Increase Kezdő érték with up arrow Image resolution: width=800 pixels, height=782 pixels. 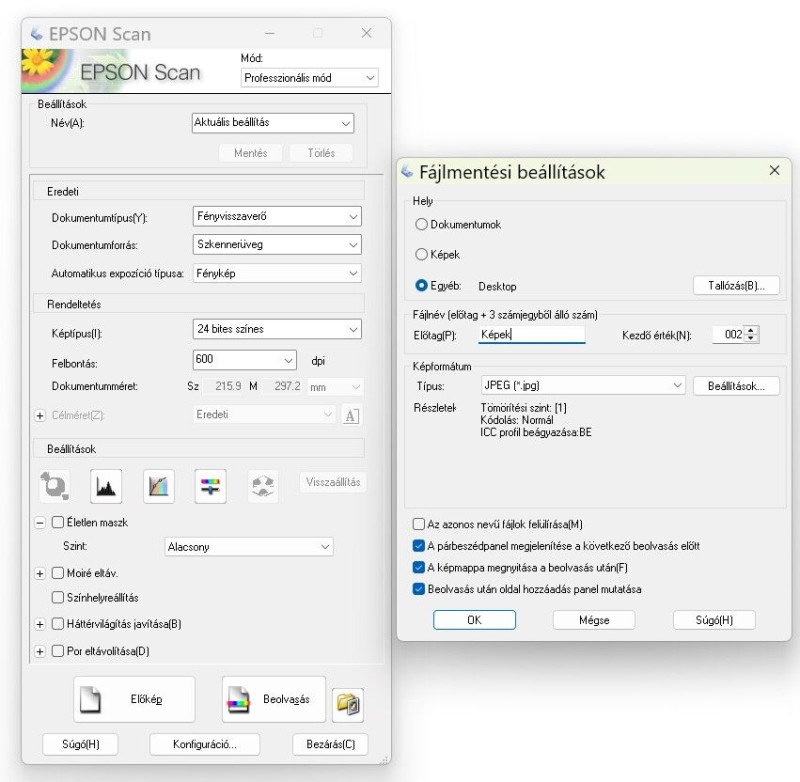coord(751,330)
